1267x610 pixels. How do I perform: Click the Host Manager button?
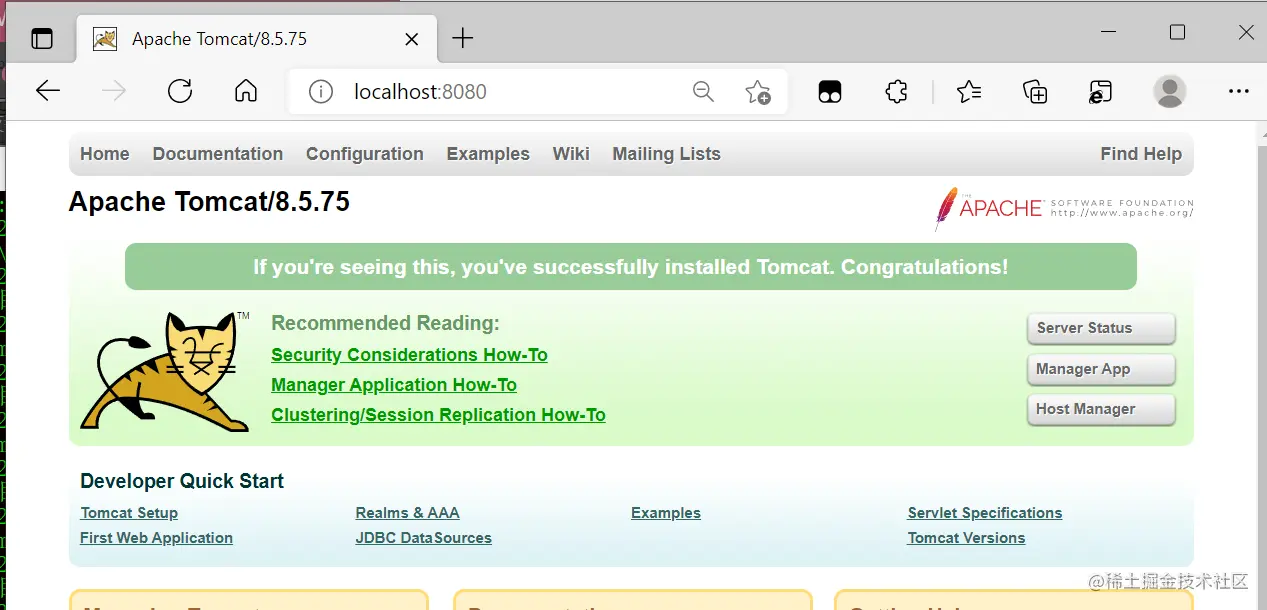(1101, 409)
